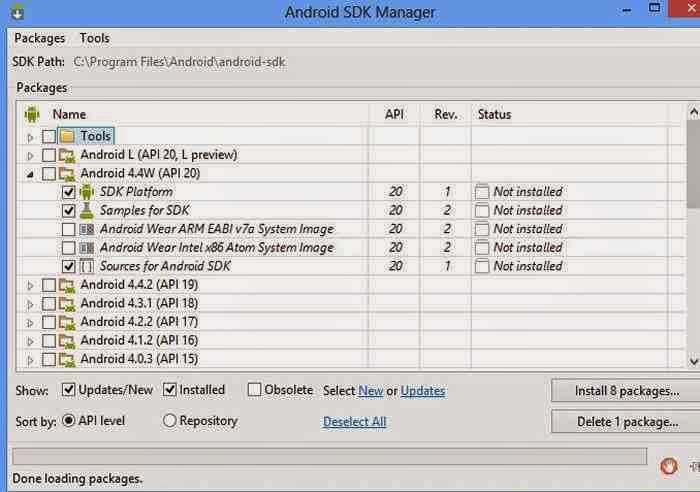The height and width of the screenshot is (492, 700).
Task: Select the Repository sort radio button
Action: point(169,421)
